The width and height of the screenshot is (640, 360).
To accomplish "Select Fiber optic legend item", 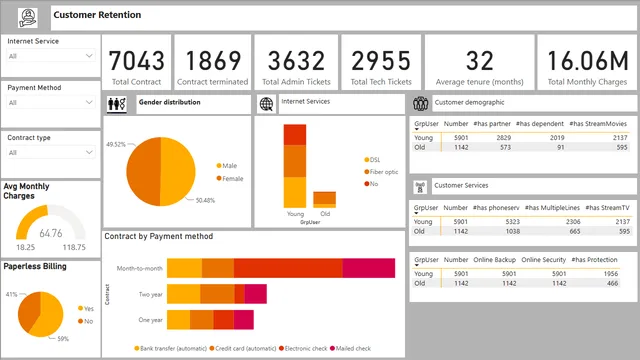I will (x=381, y=172).
